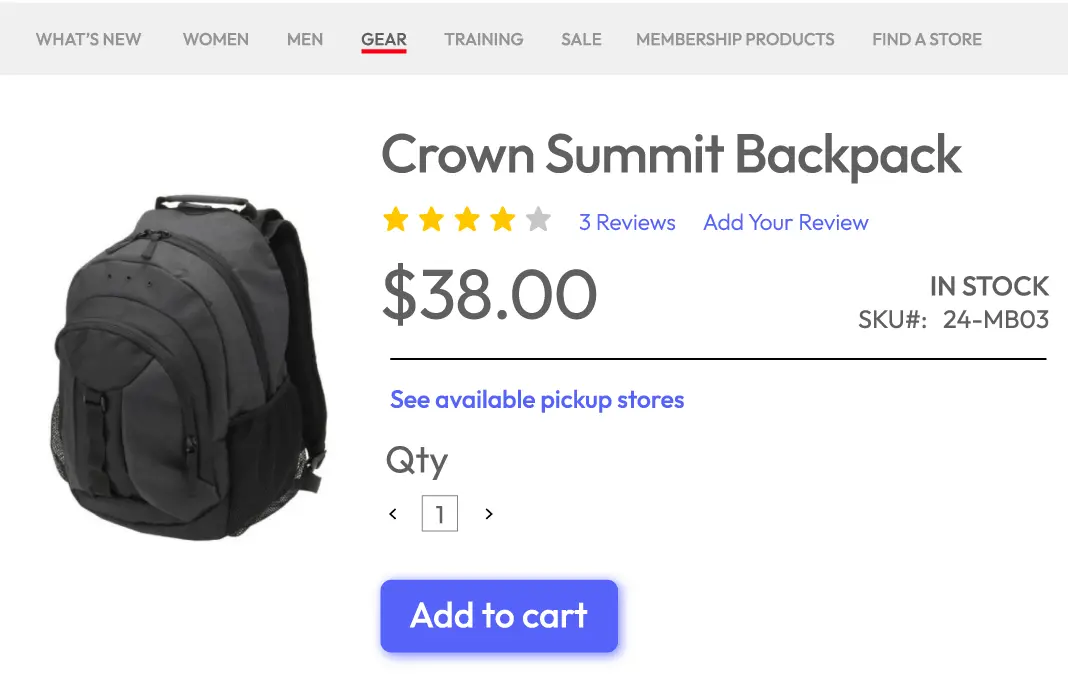The height and width of the screenshot is (676, 1068).
Task: Open the 3 Reviews link
Action: click(x=627, y=223)
